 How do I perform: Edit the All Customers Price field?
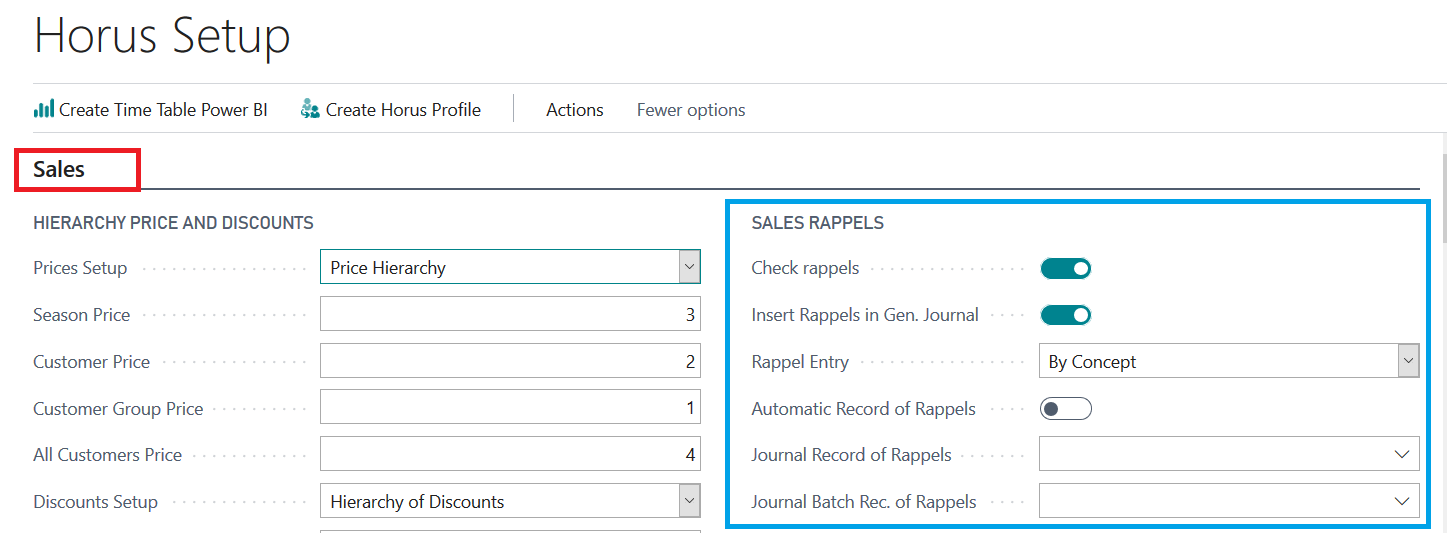click(510, 454)
